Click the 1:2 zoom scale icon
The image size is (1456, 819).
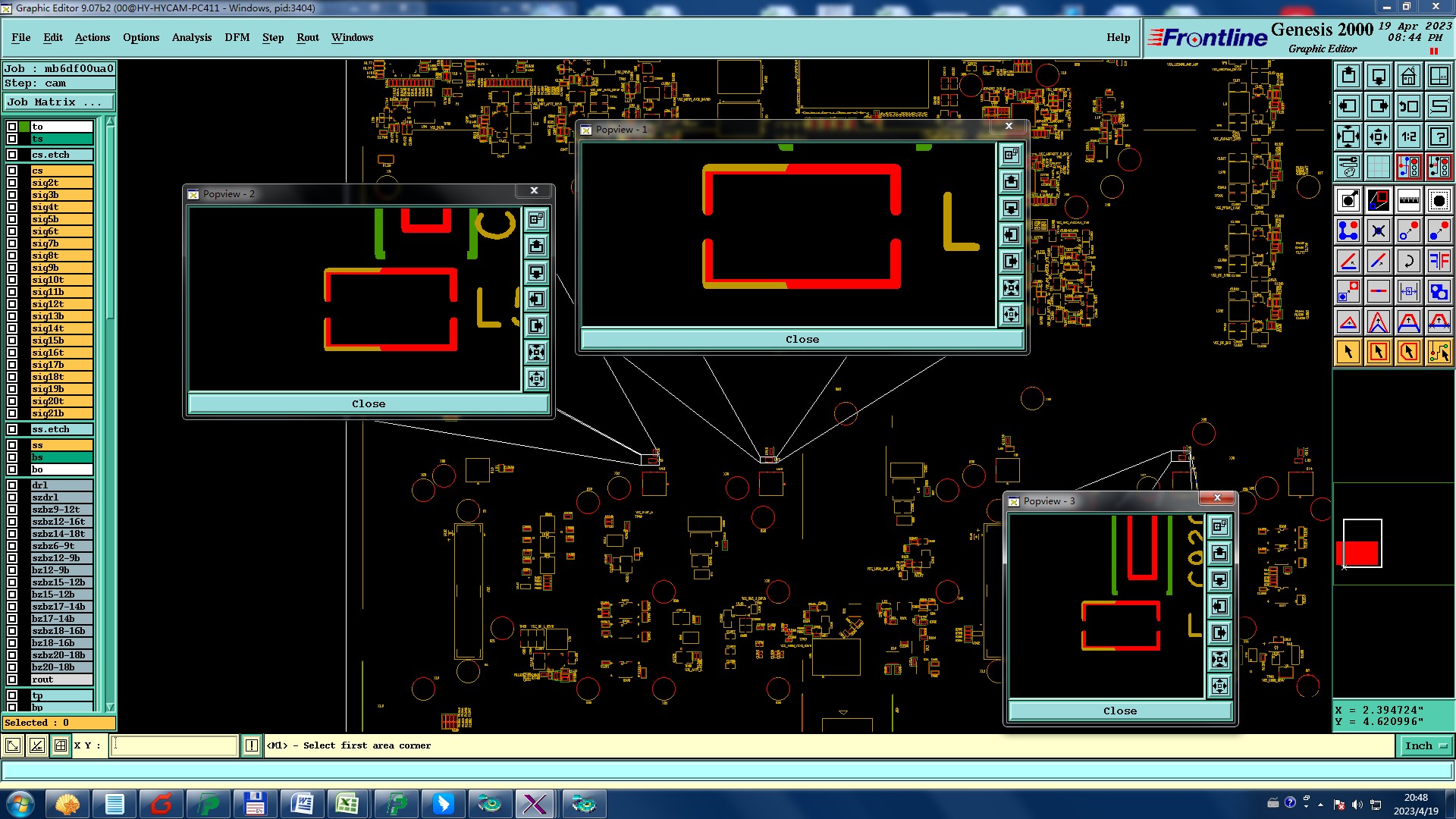tap(1408, 136)
